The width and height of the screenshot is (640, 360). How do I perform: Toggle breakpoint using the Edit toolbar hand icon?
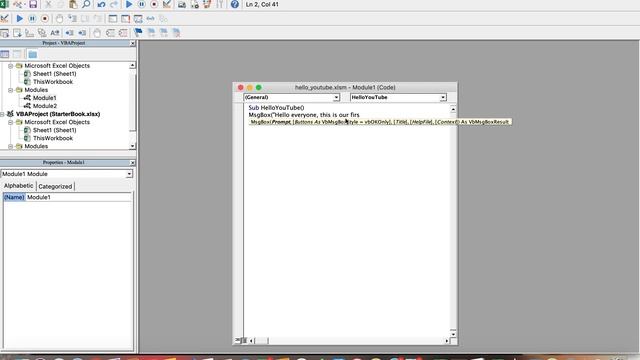click(x=97, y=33)
